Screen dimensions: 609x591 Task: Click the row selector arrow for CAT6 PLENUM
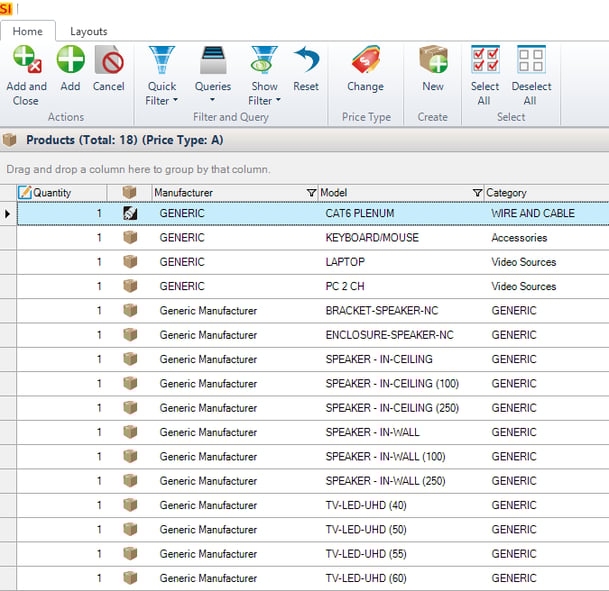click(8, 213)
